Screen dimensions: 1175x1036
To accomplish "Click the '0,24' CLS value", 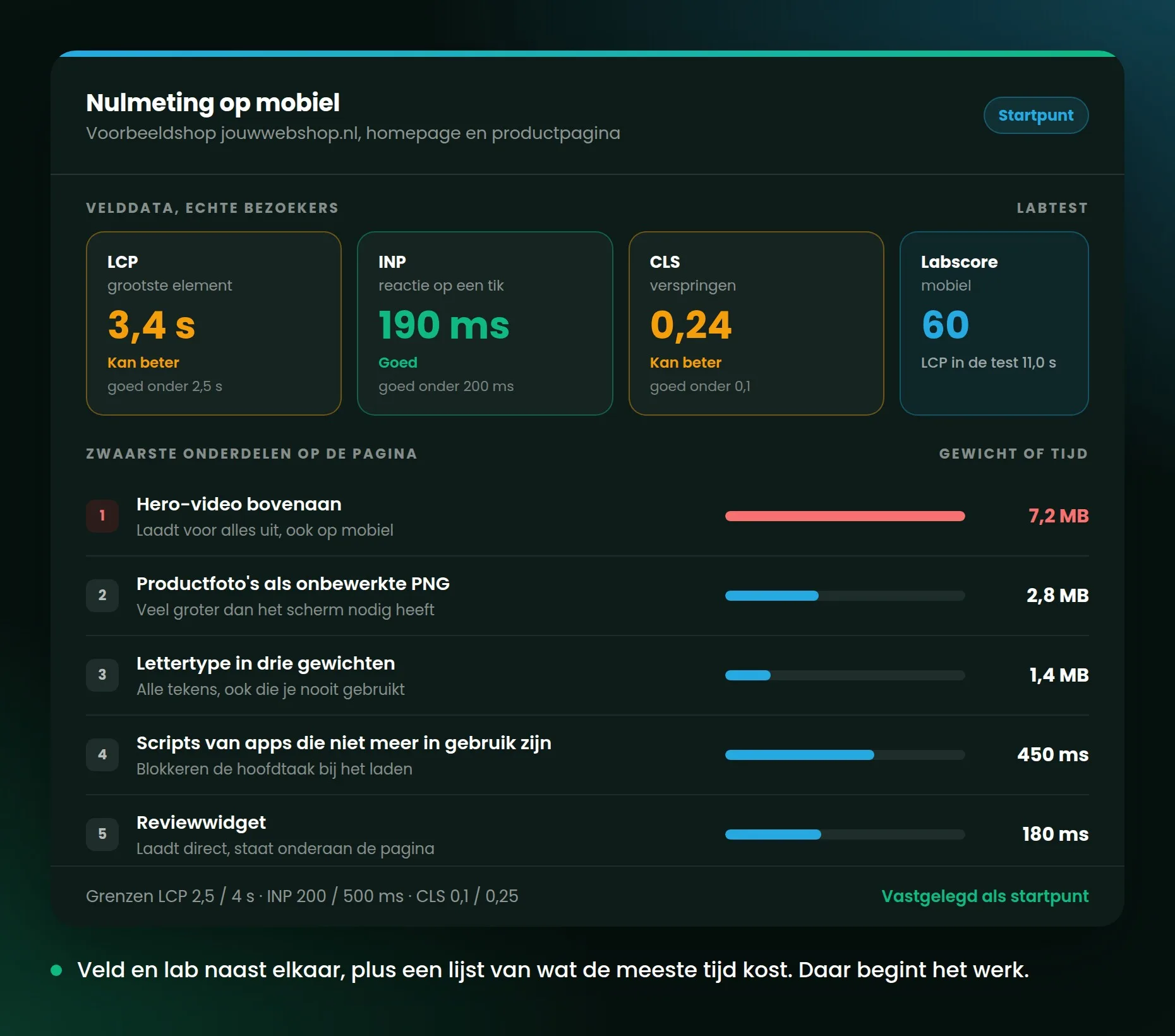I will 690,325.
